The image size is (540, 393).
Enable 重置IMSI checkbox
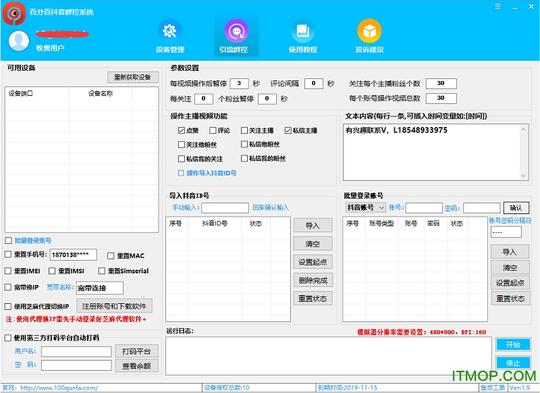(52, 271)
